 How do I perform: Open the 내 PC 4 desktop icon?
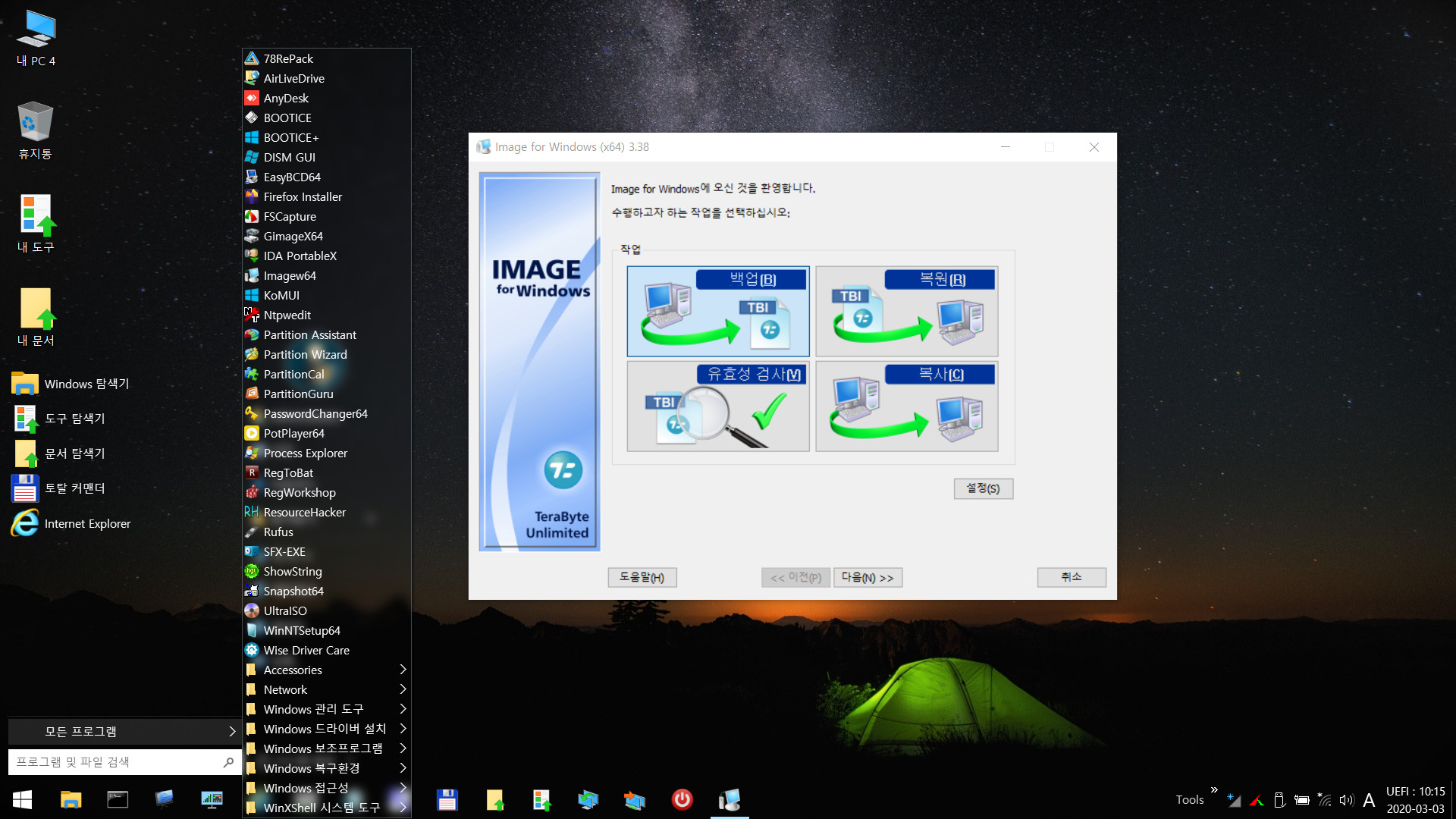coord(36,38)
